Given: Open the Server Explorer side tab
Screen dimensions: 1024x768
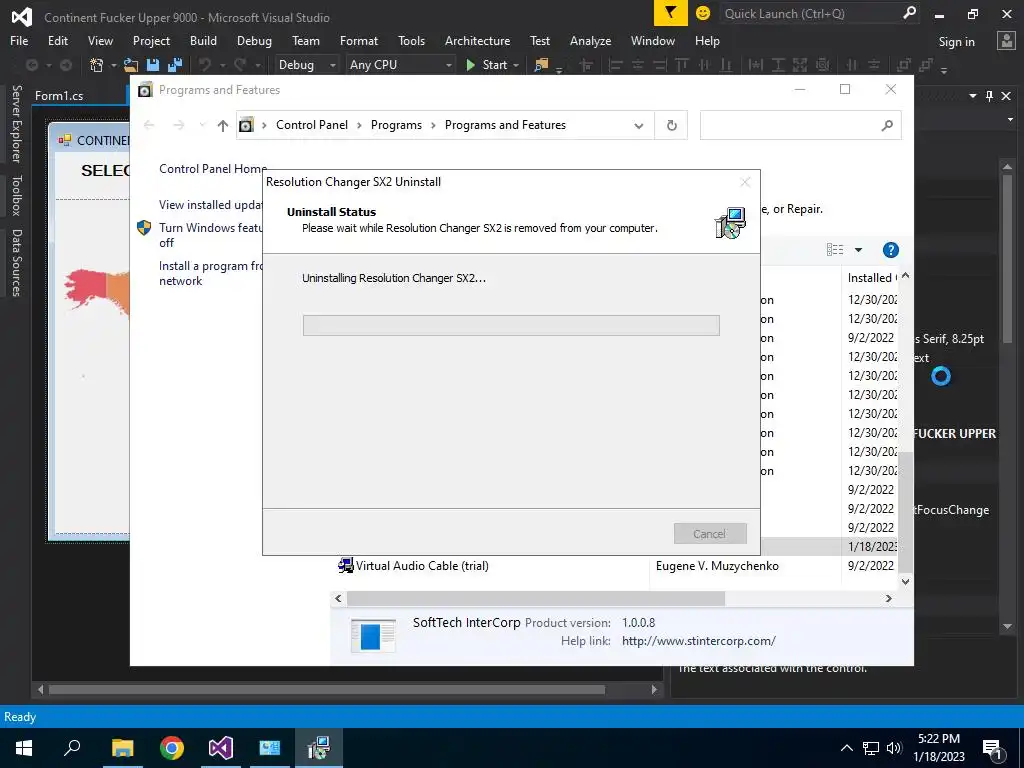Looking at the screenshot, I should click(16, 123).
